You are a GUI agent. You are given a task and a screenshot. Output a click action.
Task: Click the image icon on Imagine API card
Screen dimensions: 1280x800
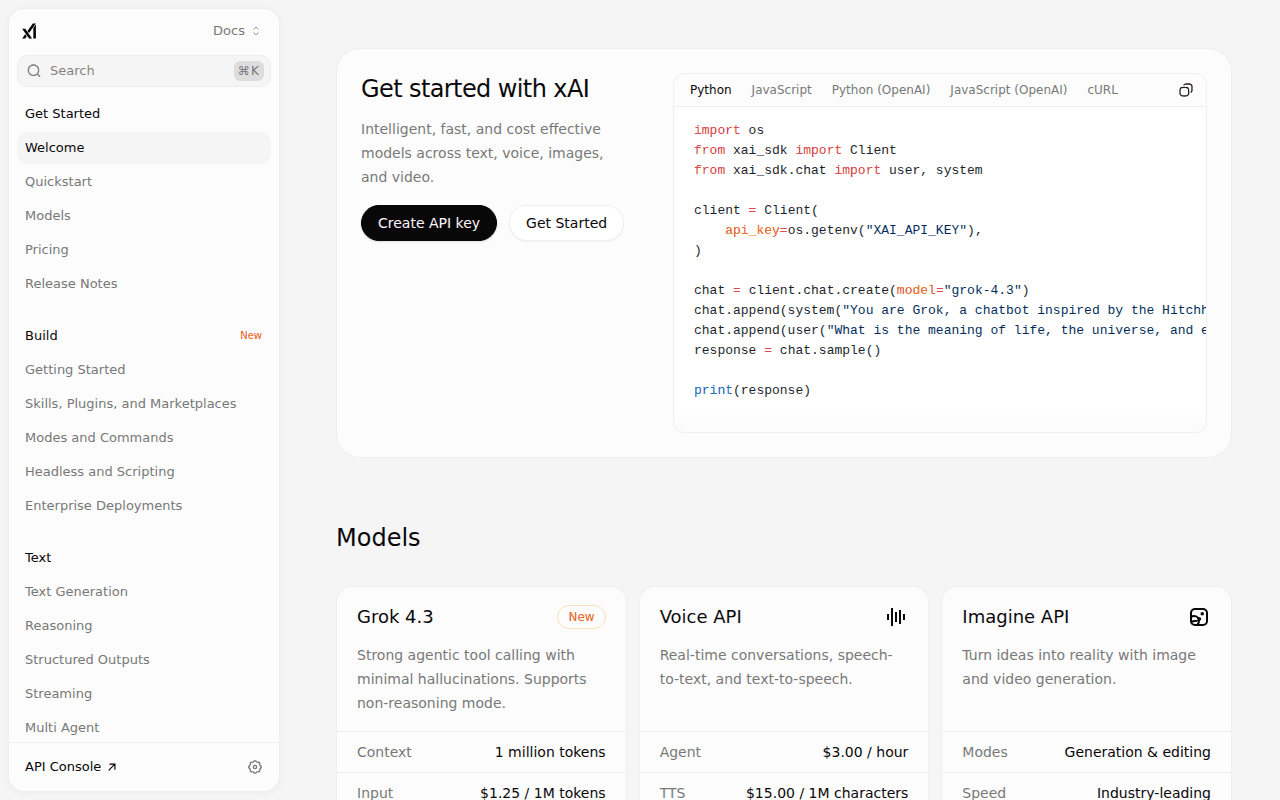[x=1199, y=617]
